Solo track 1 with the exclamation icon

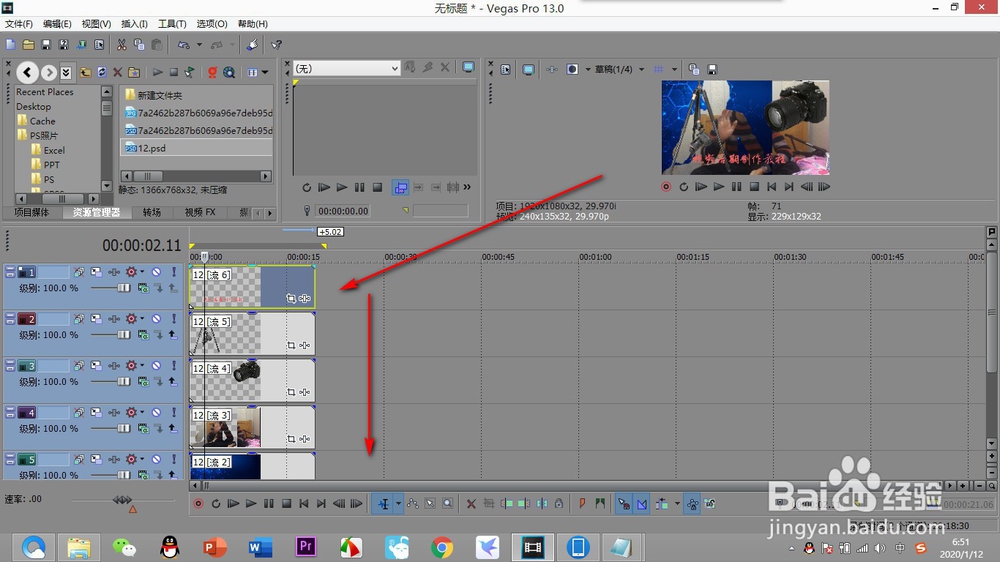click(x=173, y=272)
